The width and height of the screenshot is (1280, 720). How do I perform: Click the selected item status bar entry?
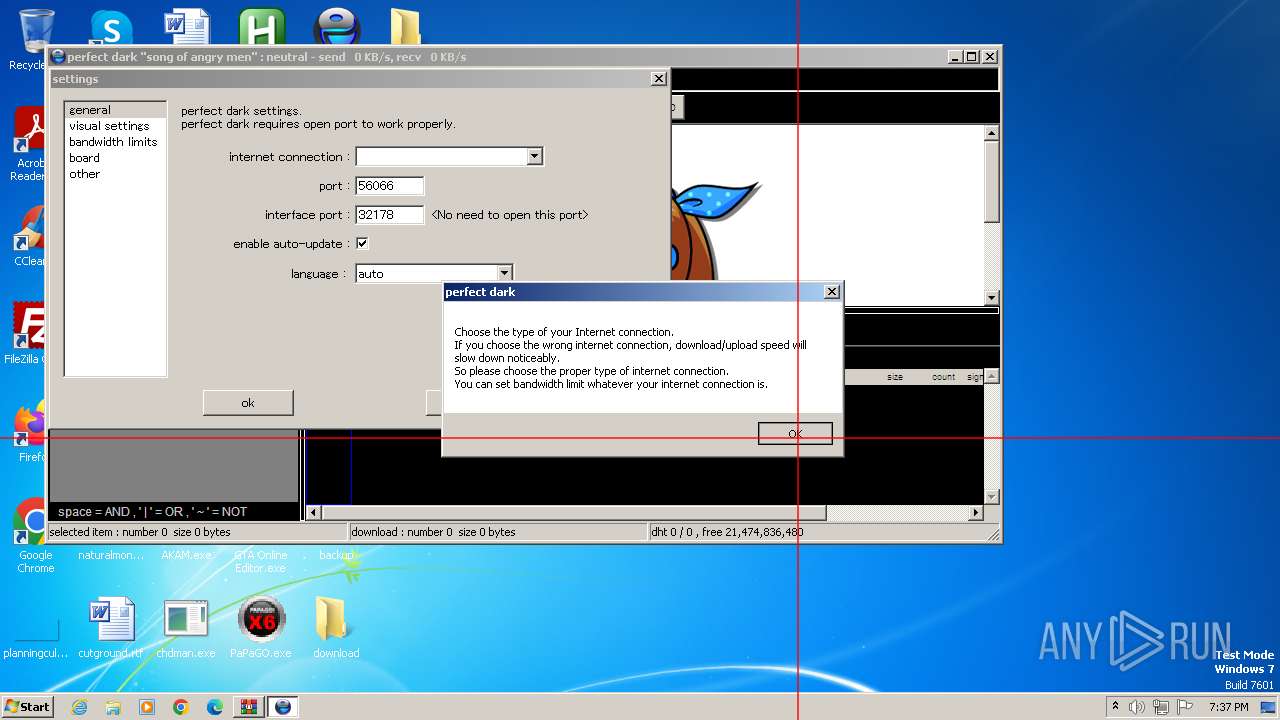pos(198,532)
